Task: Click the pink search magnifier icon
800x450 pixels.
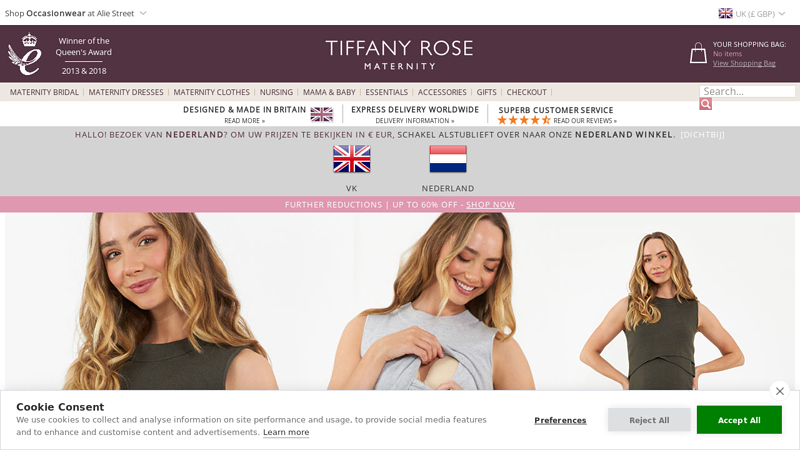Action: tap(706, 104)
